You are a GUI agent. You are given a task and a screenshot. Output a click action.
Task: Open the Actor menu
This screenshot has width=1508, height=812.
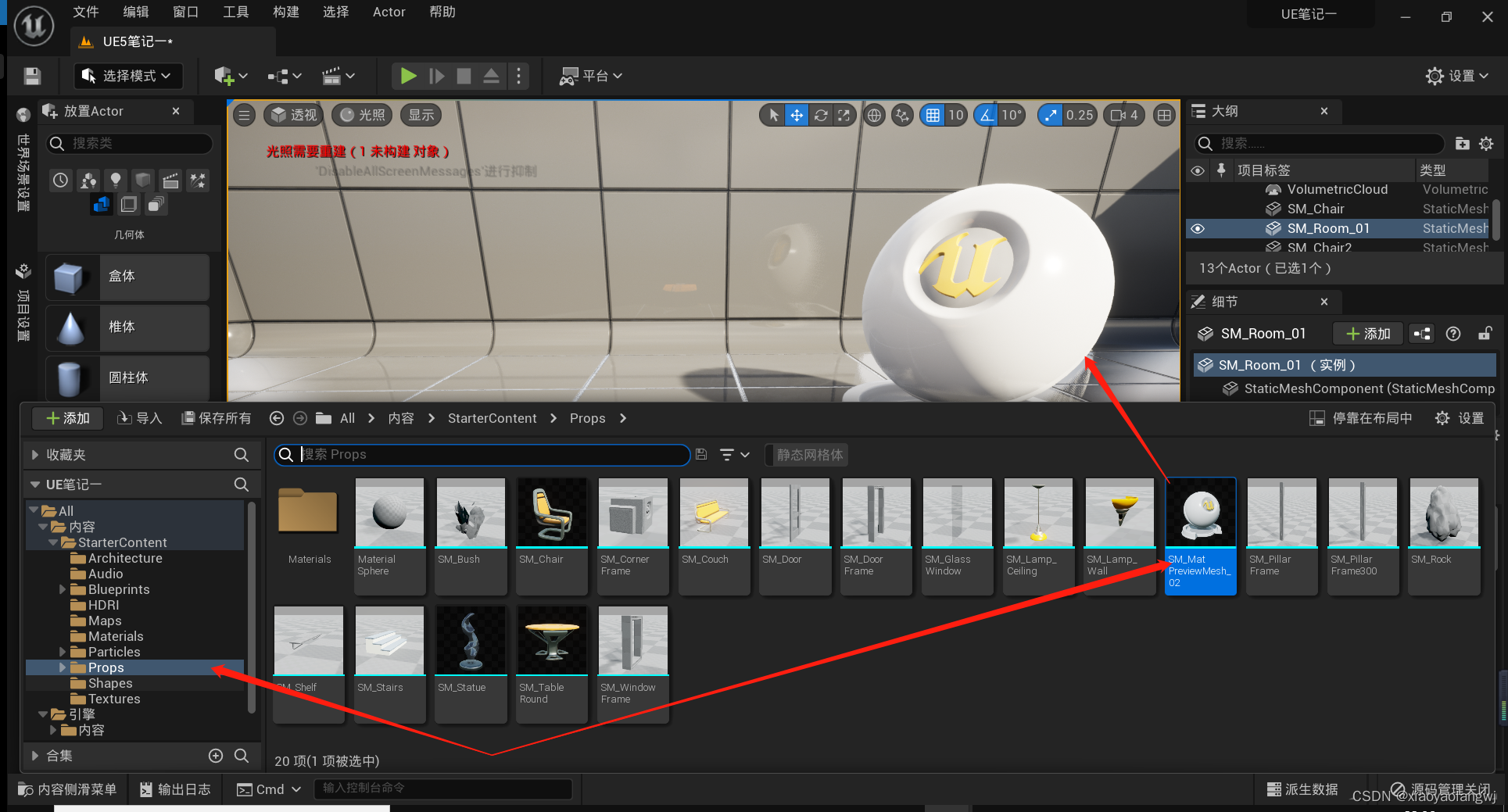(389, 12)
